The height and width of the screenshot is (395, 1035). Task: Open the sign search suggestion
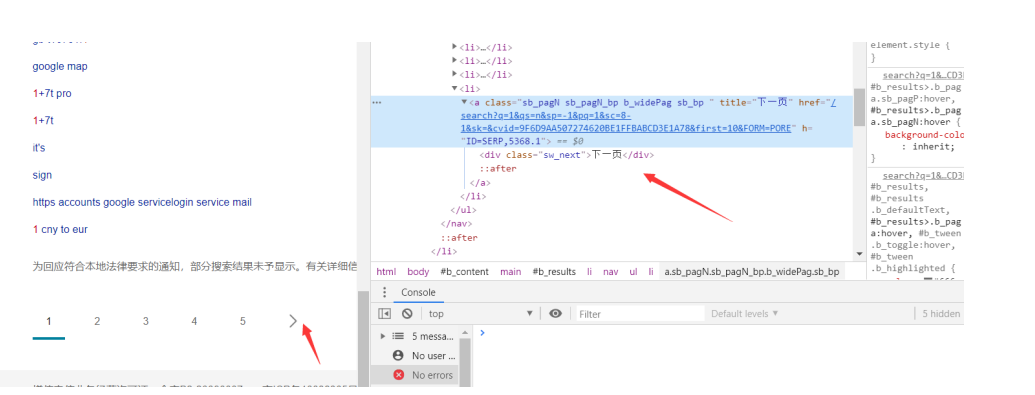tap(42, 175)
